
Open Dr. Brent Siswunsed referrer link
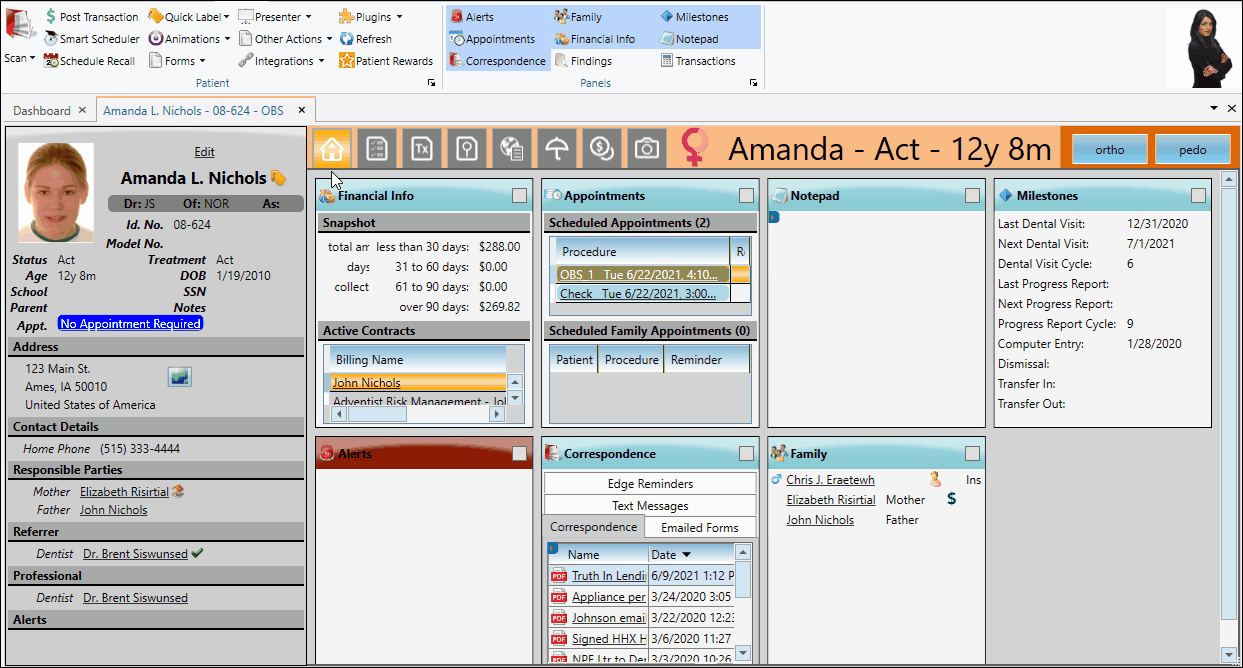135,554
